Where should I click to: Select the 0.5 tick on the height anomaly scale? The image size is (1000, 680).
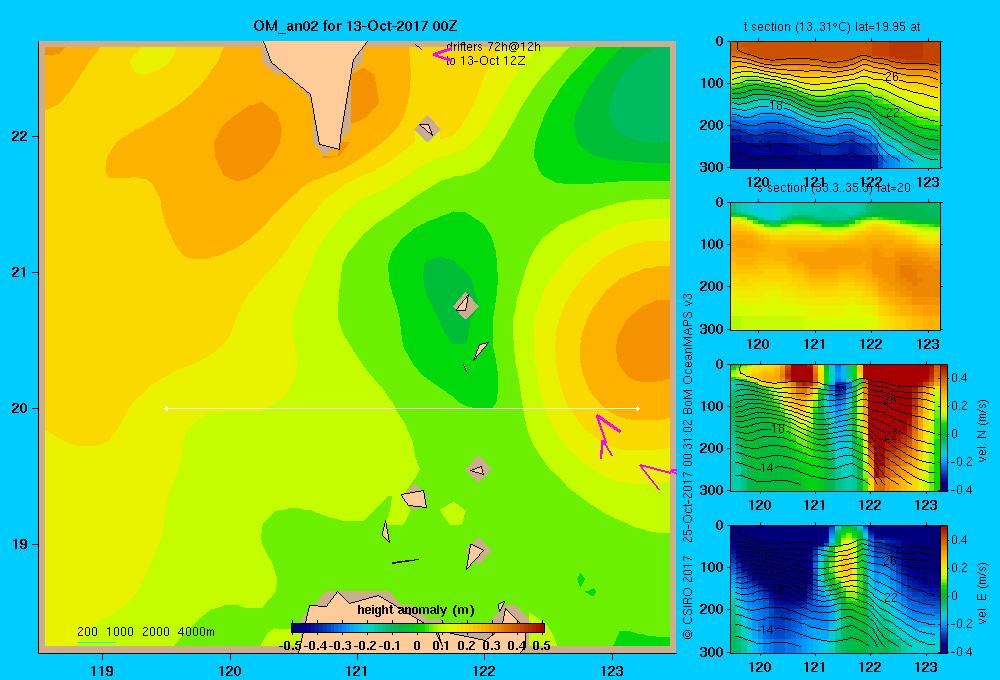tap(541, 646)
